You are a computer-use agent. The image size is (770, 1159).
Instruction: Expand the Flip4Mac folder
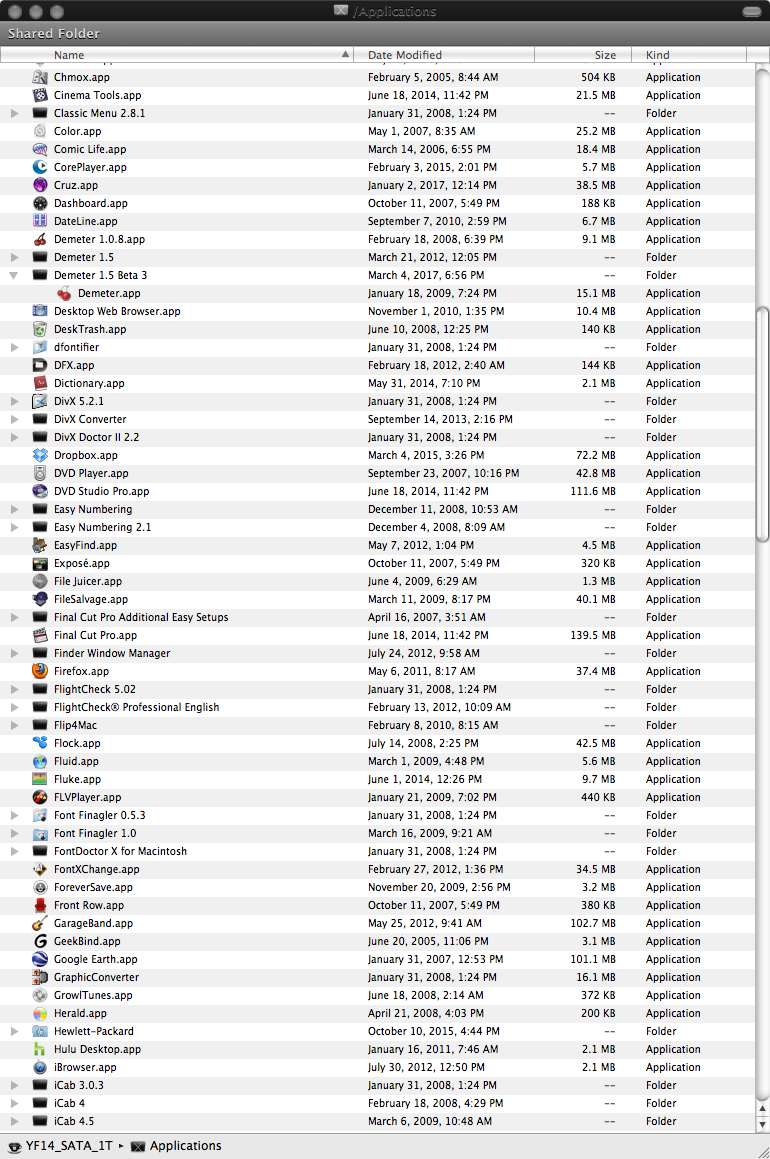(14, 725)
